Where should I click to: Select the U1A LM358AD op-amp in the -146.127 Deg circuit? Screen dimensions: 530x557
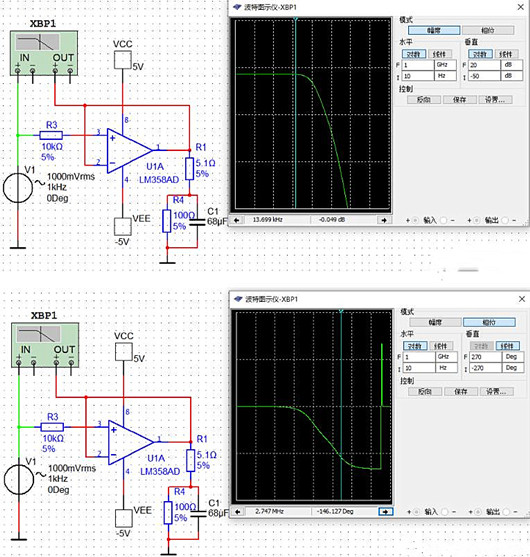click(131, 442)
